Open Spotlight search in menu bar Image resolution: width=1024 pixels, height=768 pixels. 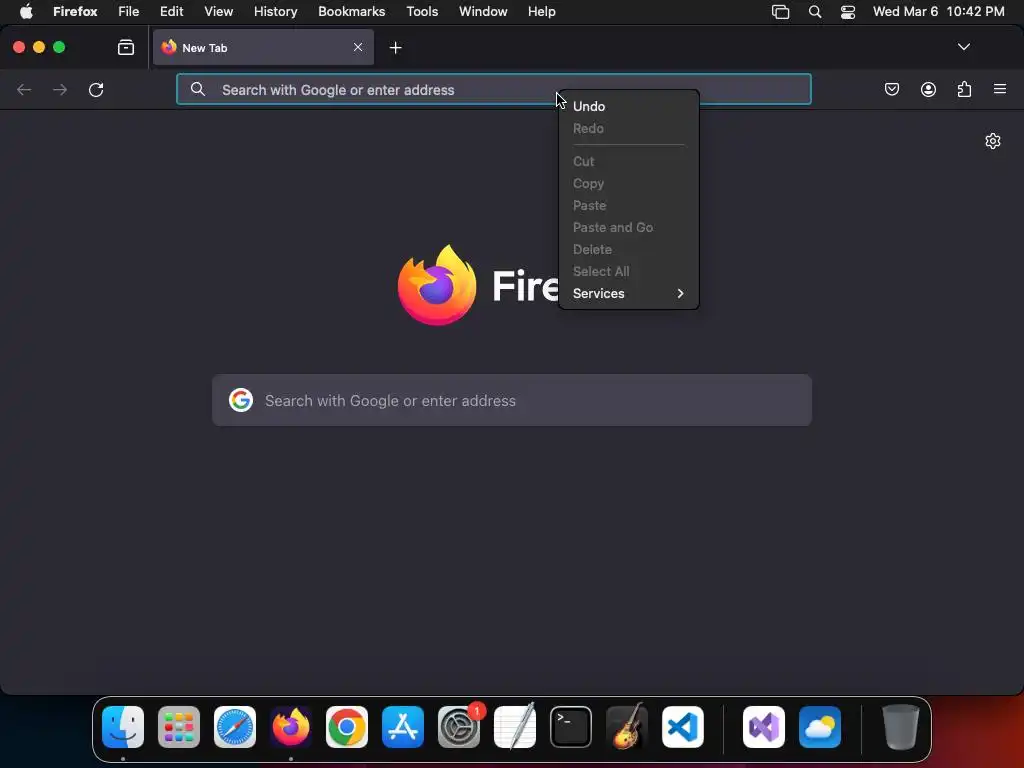(x=815, y=12)
